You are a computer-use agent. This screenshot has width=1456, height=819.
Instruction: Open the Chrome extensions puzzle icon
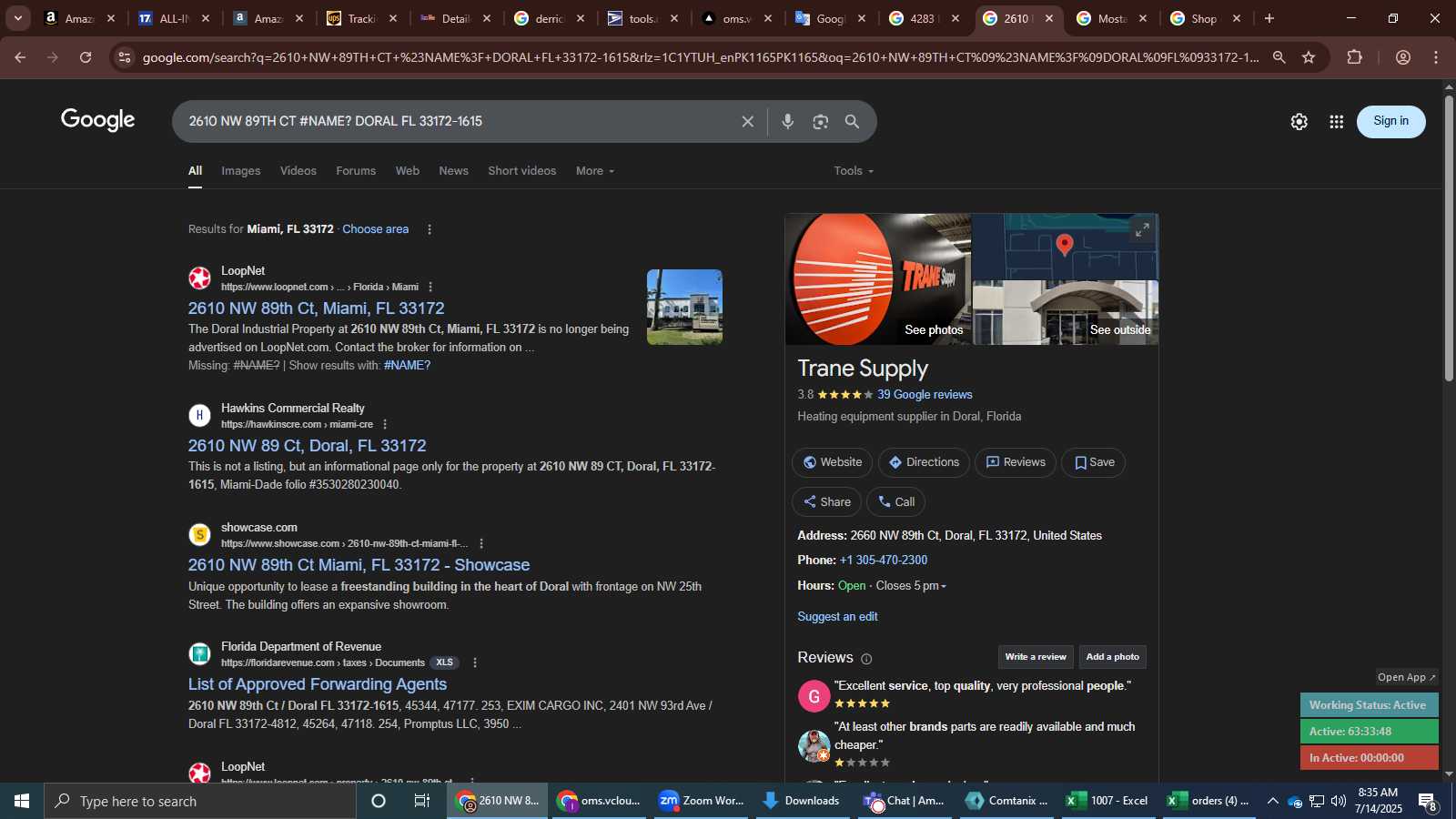(x=1354, y=57)
